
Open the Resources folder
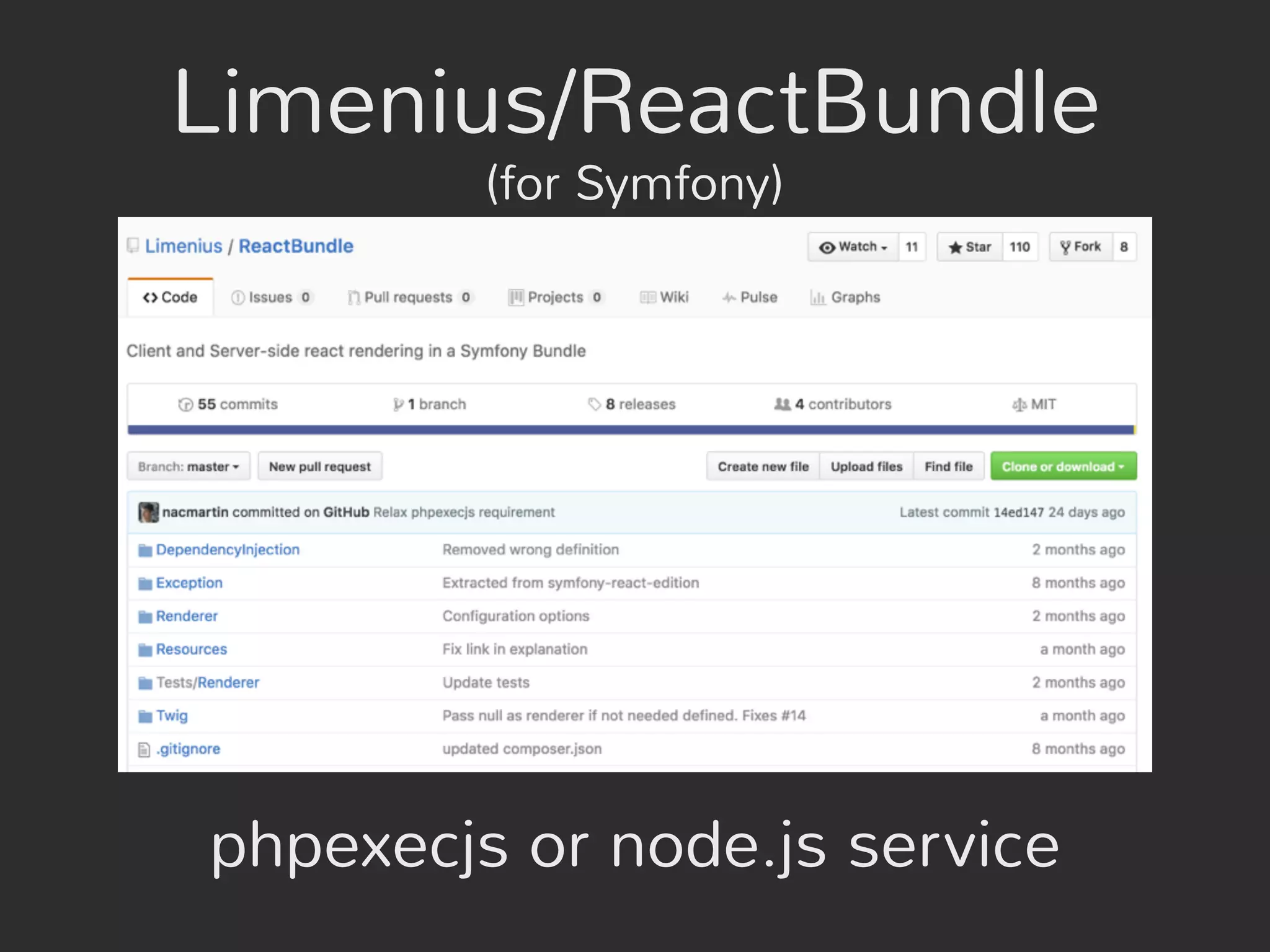[x=192, y=649]
